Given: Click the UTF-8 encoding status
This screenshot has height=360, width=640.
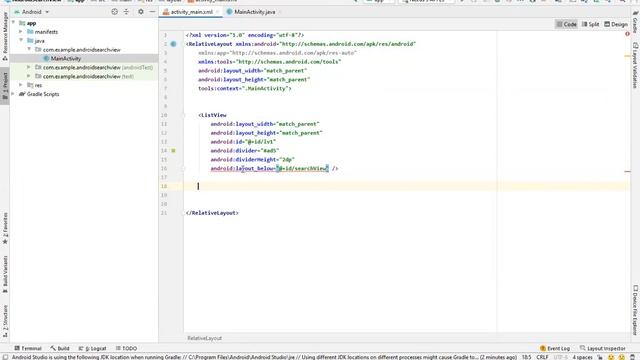Looking at the screenshot, I should 560,357.
